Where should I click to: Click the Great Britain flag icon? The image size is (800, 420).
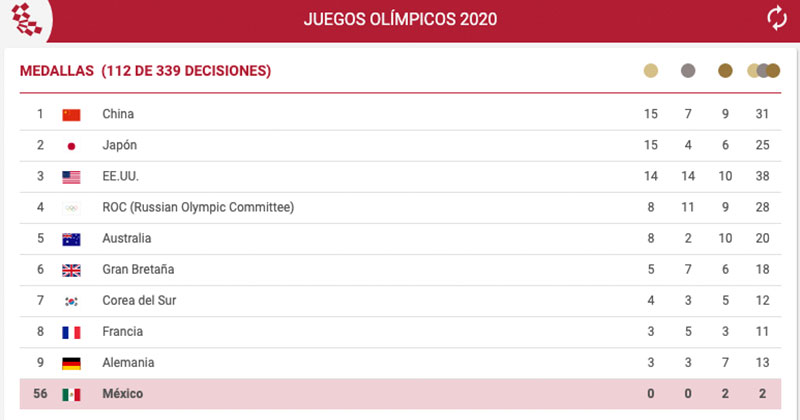click(x=71, y=270)
